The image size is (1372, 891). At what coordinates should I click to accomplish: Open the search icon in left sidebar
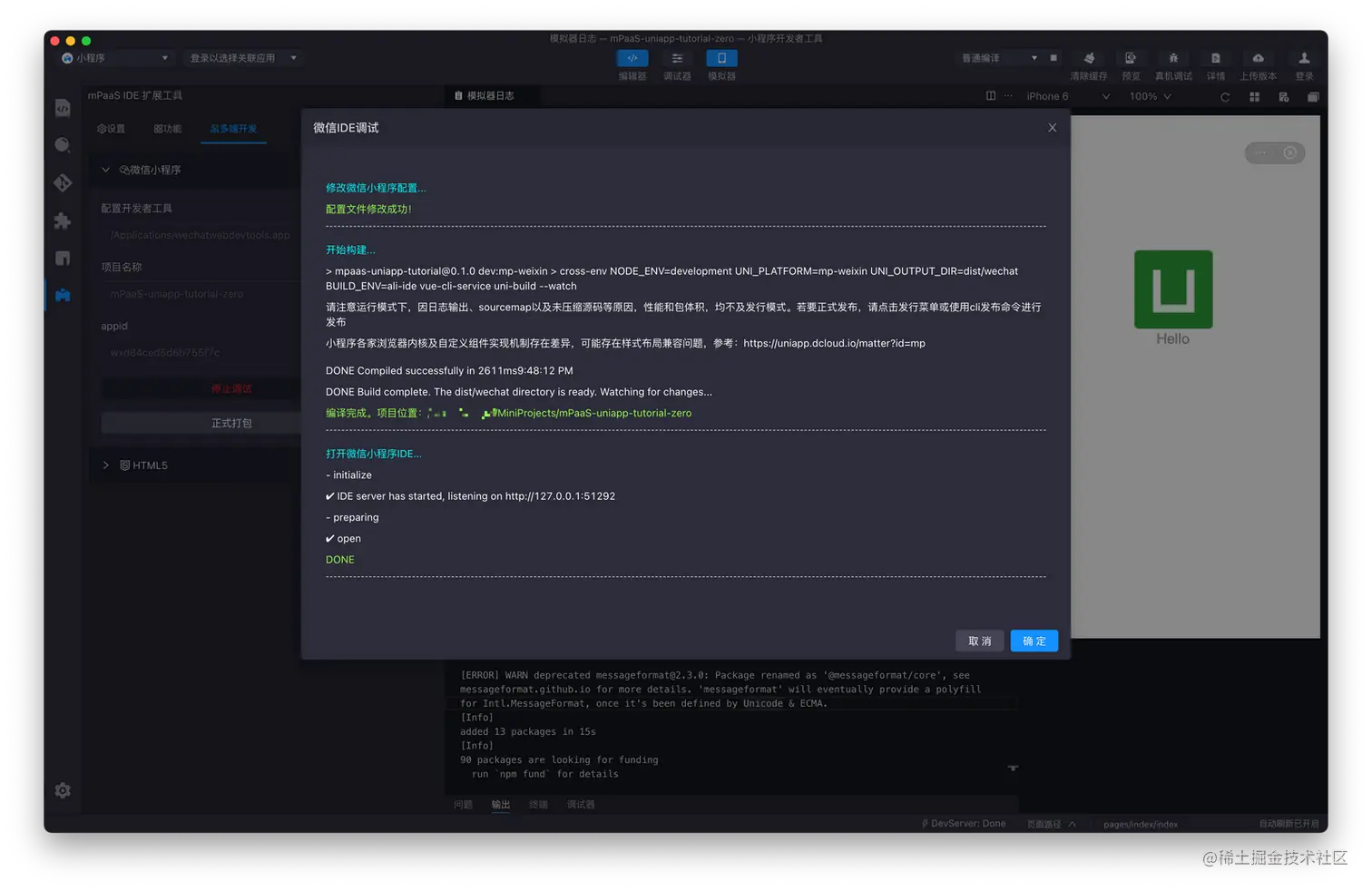(x=63, y=145)
